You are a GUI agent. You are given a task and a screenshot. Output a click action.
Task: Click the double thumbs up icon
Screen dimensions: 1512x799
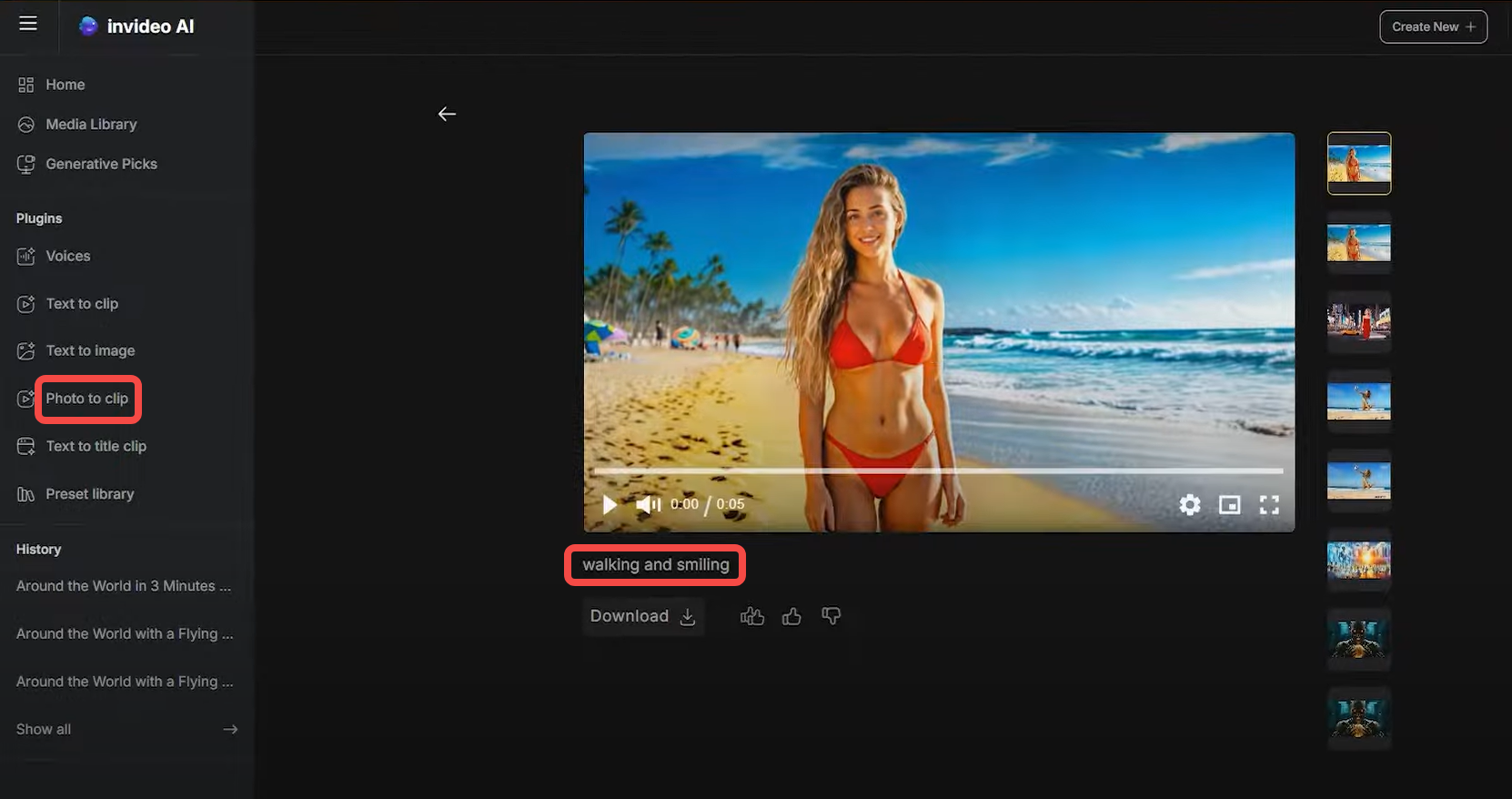point(752,617)
